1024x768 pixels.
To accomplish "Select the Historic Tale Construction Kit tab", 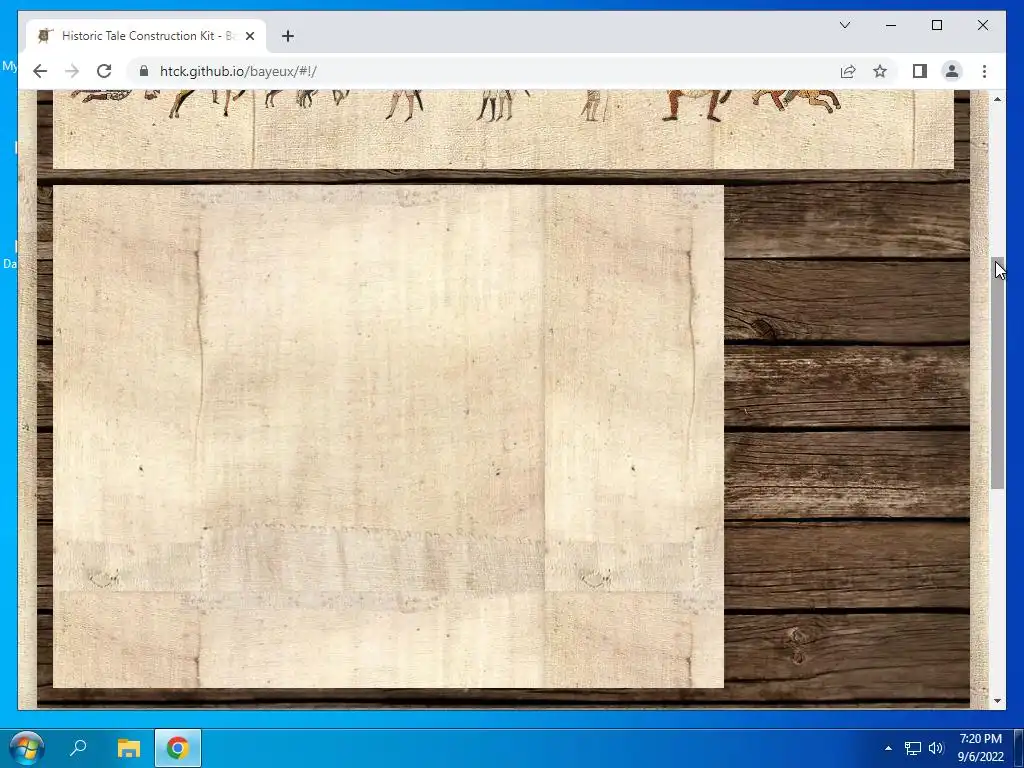I will [146, 36].
